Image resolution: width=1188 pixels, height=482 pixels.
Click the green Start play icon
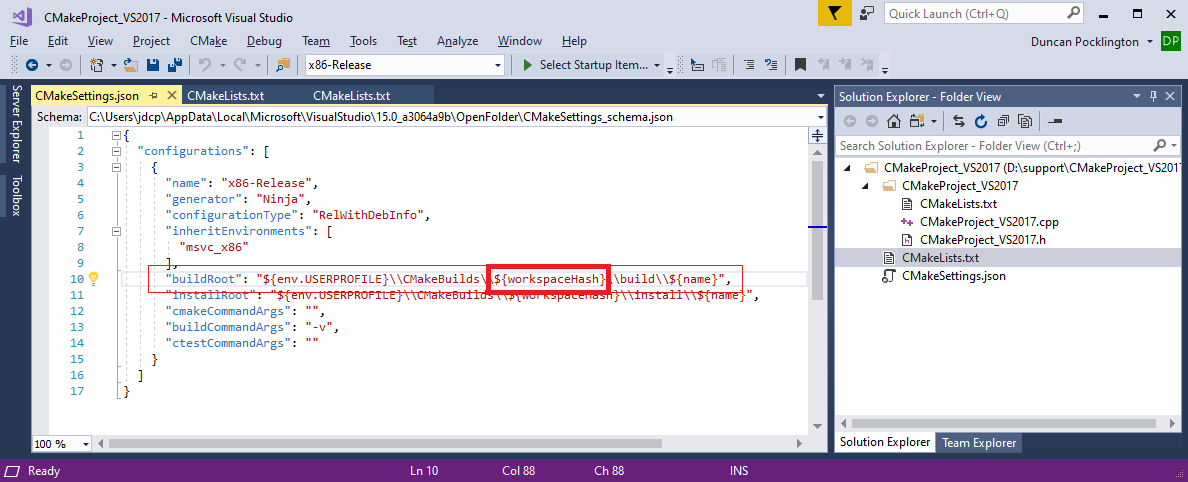point(528,65)
